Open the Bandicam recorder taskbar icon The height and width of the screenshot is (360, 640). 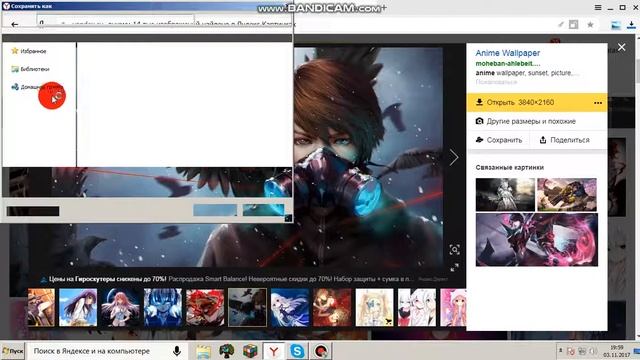pyautogui.click(x=321, y=351)
